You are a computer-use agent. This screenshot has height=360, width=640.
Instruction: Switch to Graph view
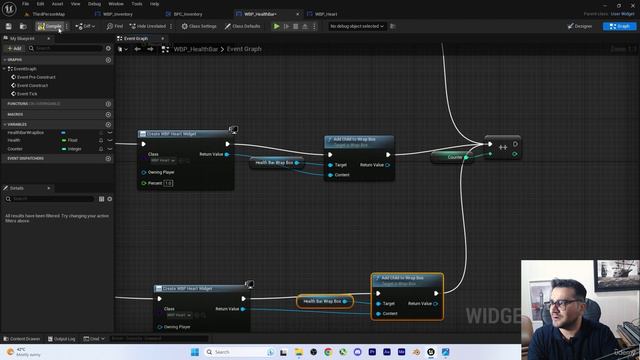click(x=619, y=26)
